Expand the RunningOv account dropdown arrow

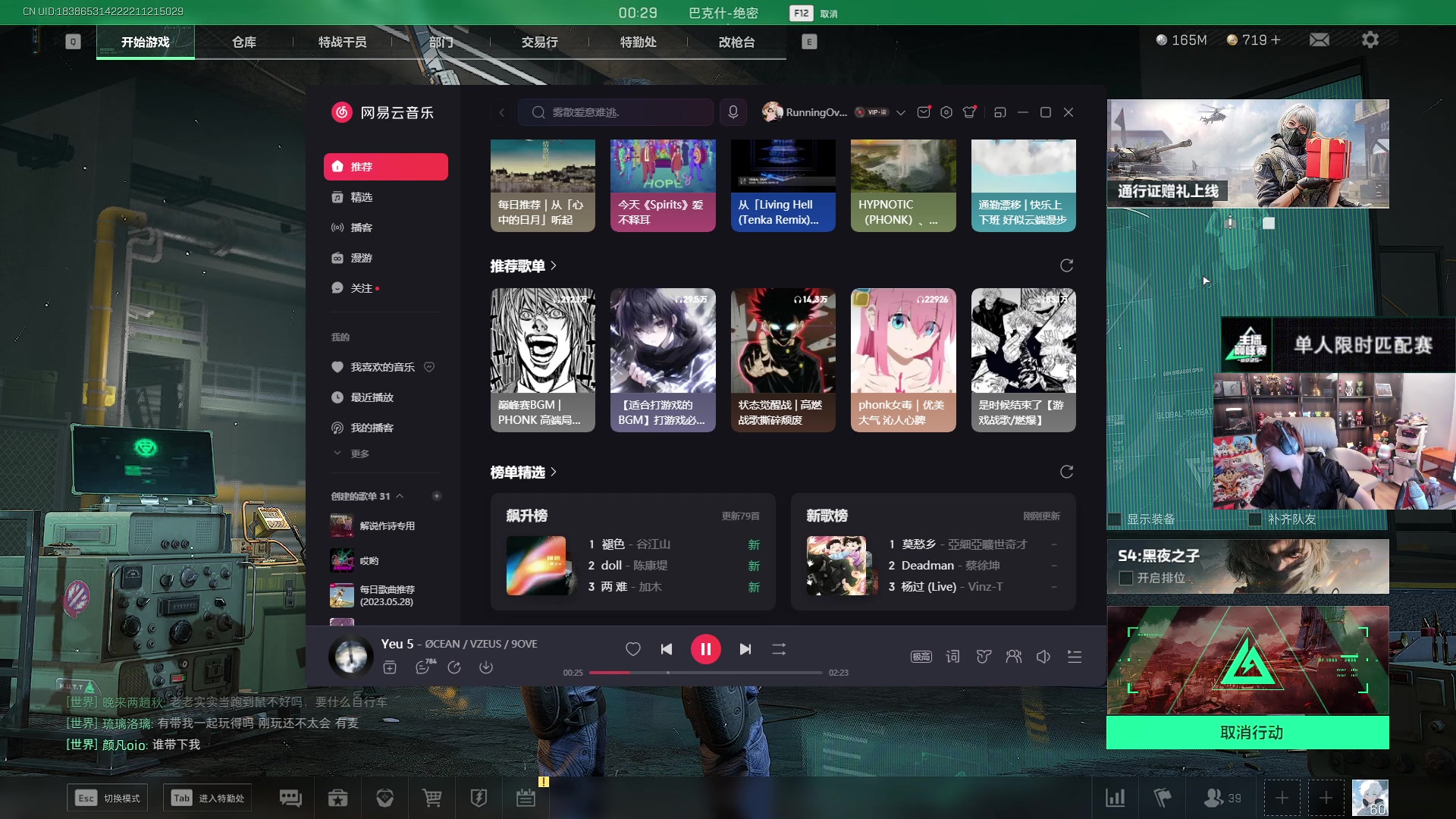tap(901, 112)
